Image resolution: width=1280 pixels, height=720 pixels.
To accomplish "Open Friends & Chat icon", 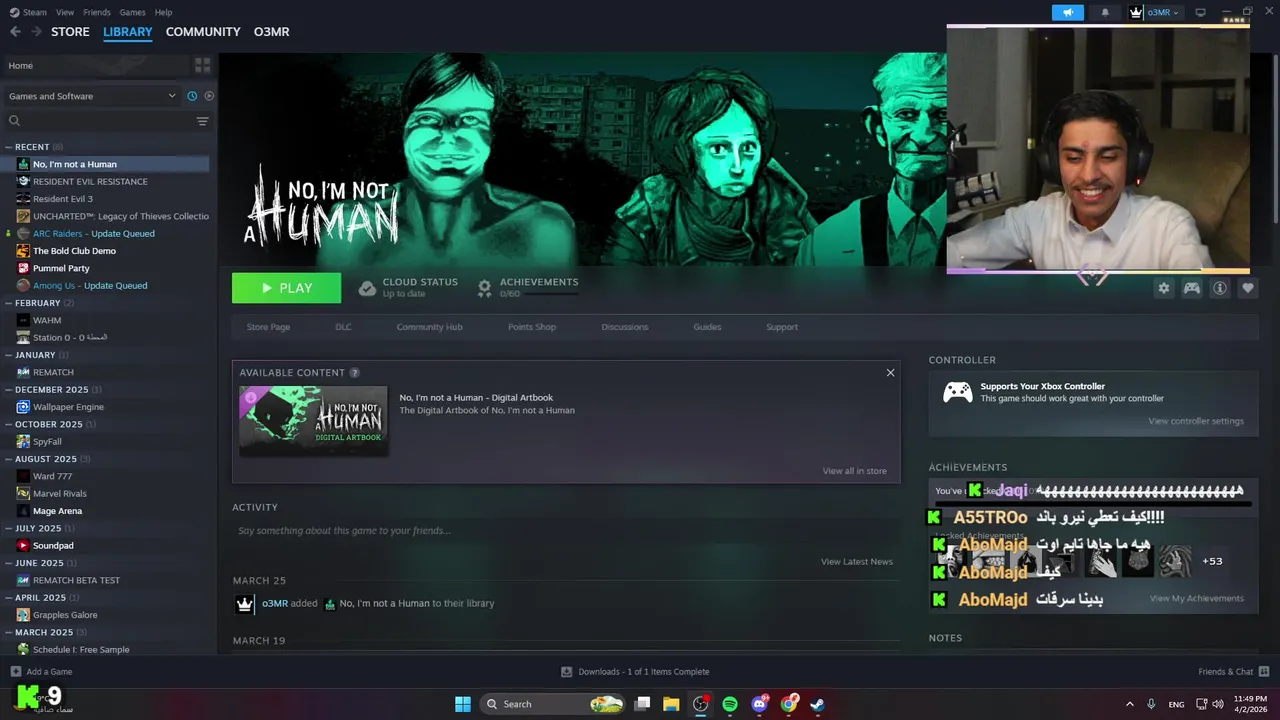I will pyautogui.click(x=1264, y=671).
